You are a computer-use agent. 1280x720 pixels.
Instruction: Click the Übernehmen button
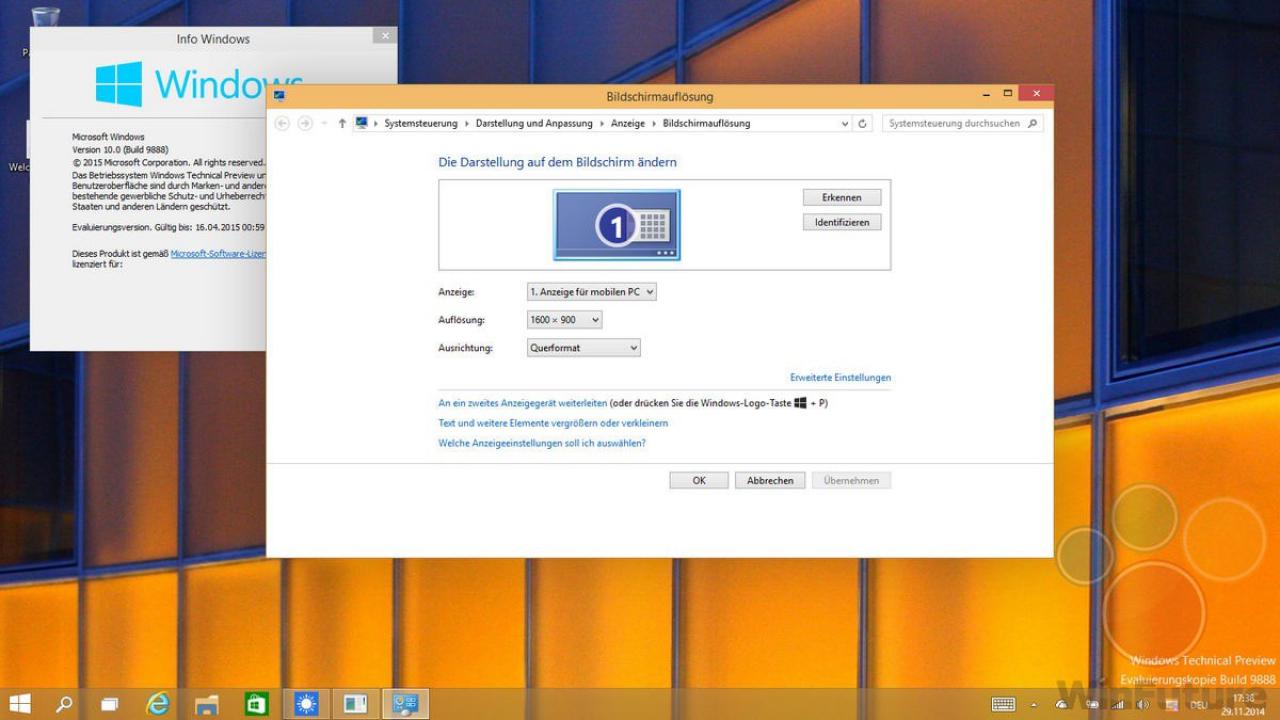click(x=851, y=481)
